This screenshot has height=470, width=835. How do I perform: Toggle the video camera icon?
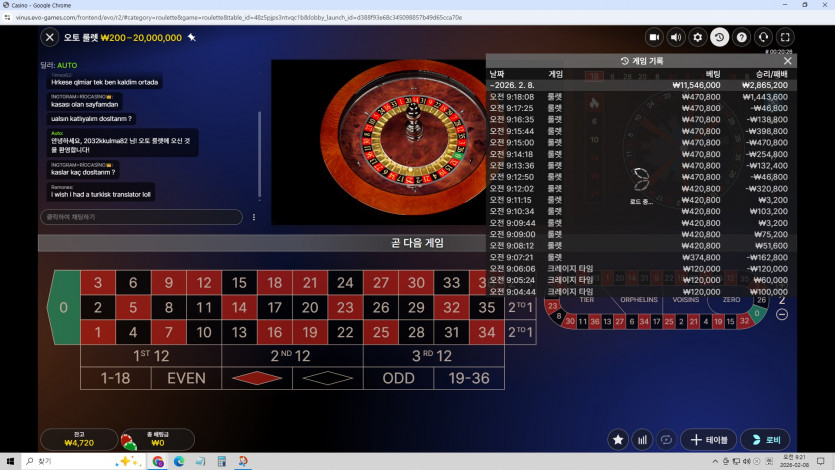tap(654, 37)
